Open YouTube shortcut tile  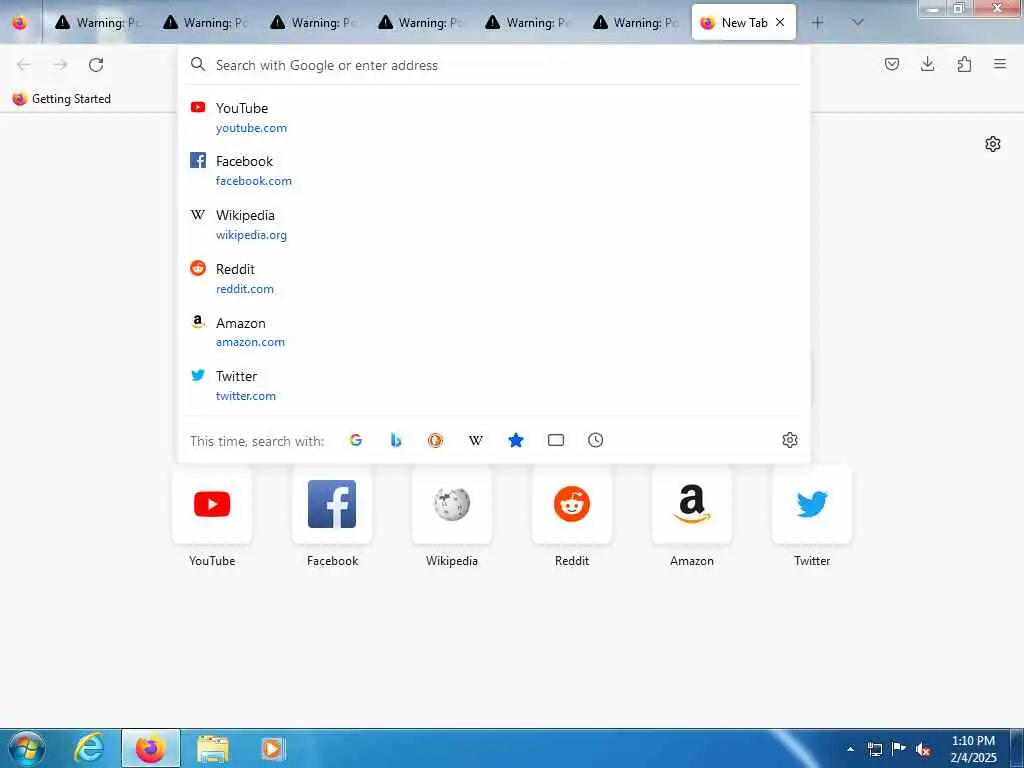[212, 504]
